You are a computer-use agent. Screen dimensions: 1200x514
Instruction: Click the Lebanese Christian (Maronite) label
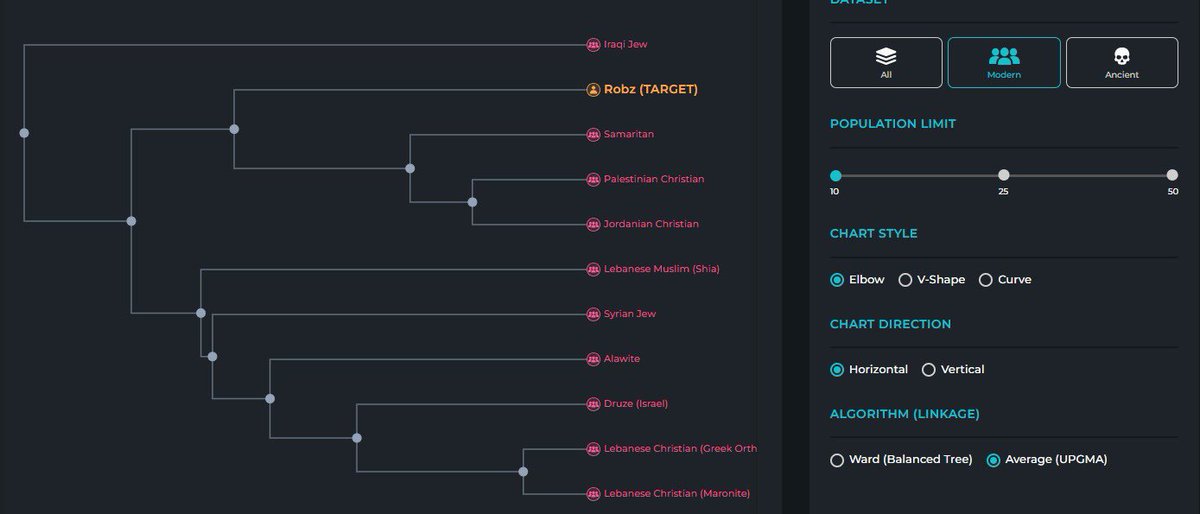[x=677, y=494]
